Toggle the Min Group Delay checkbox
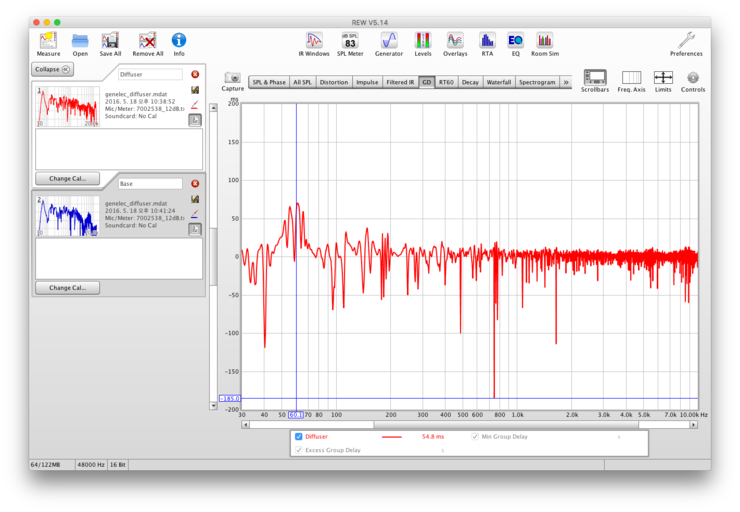 [x=475, y=437]
